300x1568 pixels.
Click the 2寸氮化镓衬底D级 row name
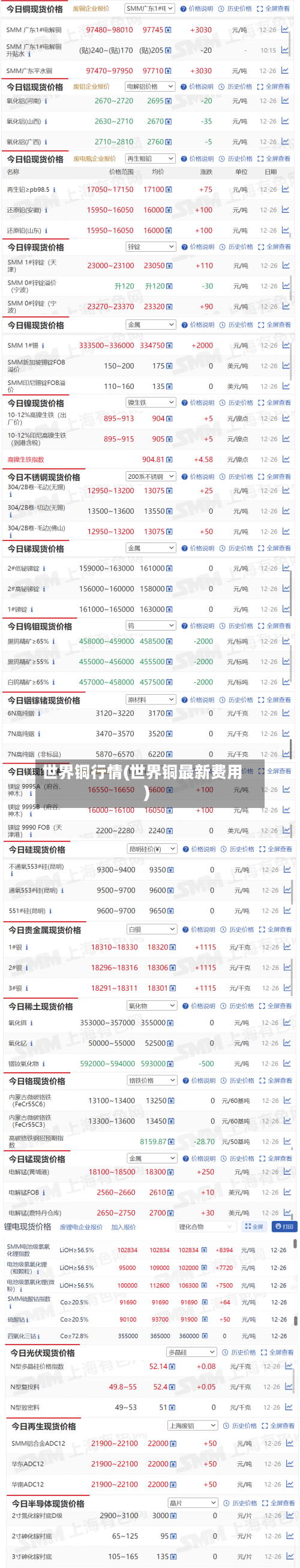click(37, 1515)
